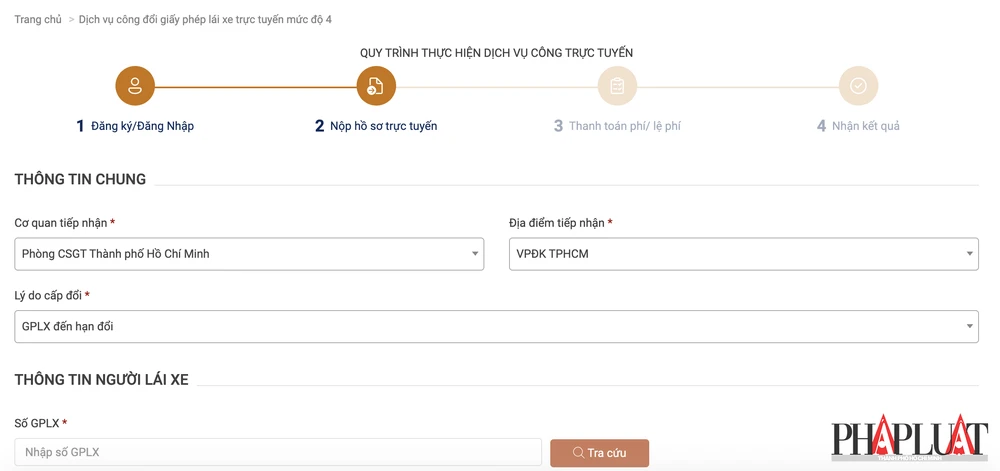This screenshot has height=471, width=1000.
Task: Click the THÔNG TIN CHUNG section heading
Action: tap(80, 180)
